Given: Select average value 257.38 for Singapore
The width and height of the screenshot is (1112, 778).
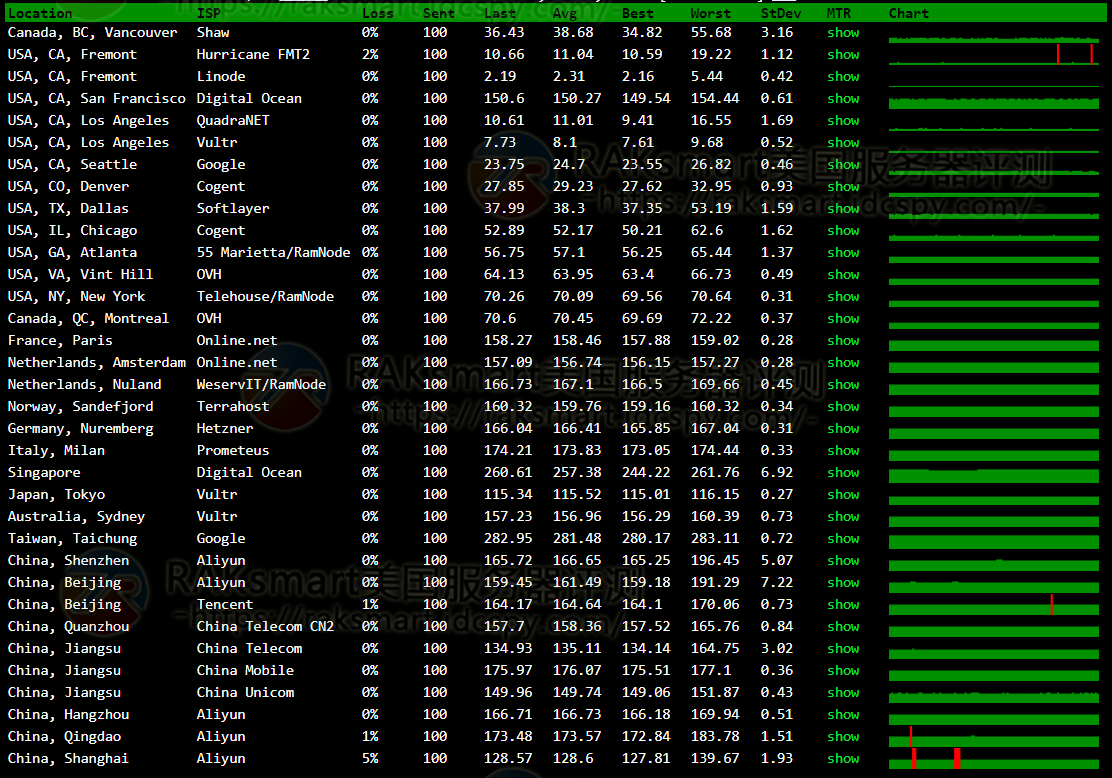Looking at the screenshot, I should click(577, 472).
